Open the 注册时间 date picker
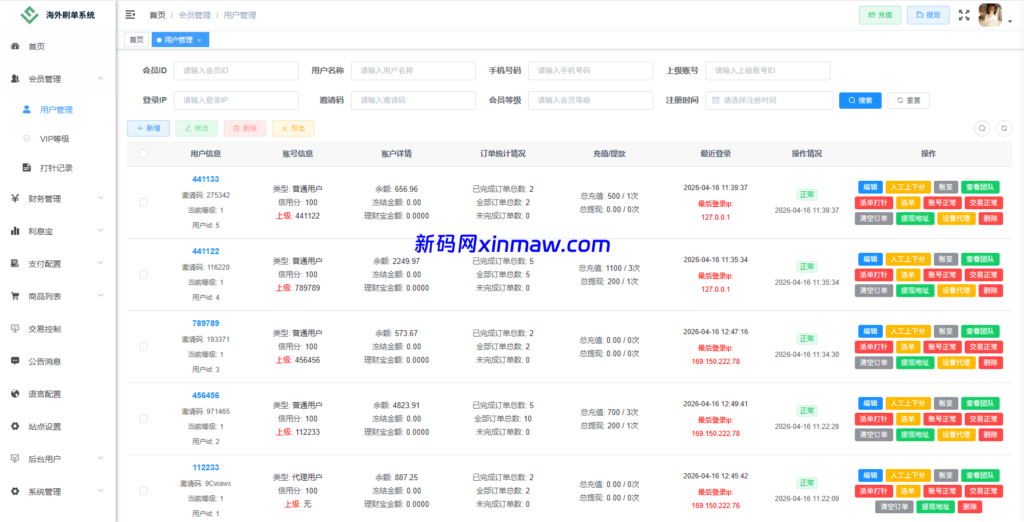The width and height of the screenshot is (1024, 522). pyautogui.click(x=769, y=101)
